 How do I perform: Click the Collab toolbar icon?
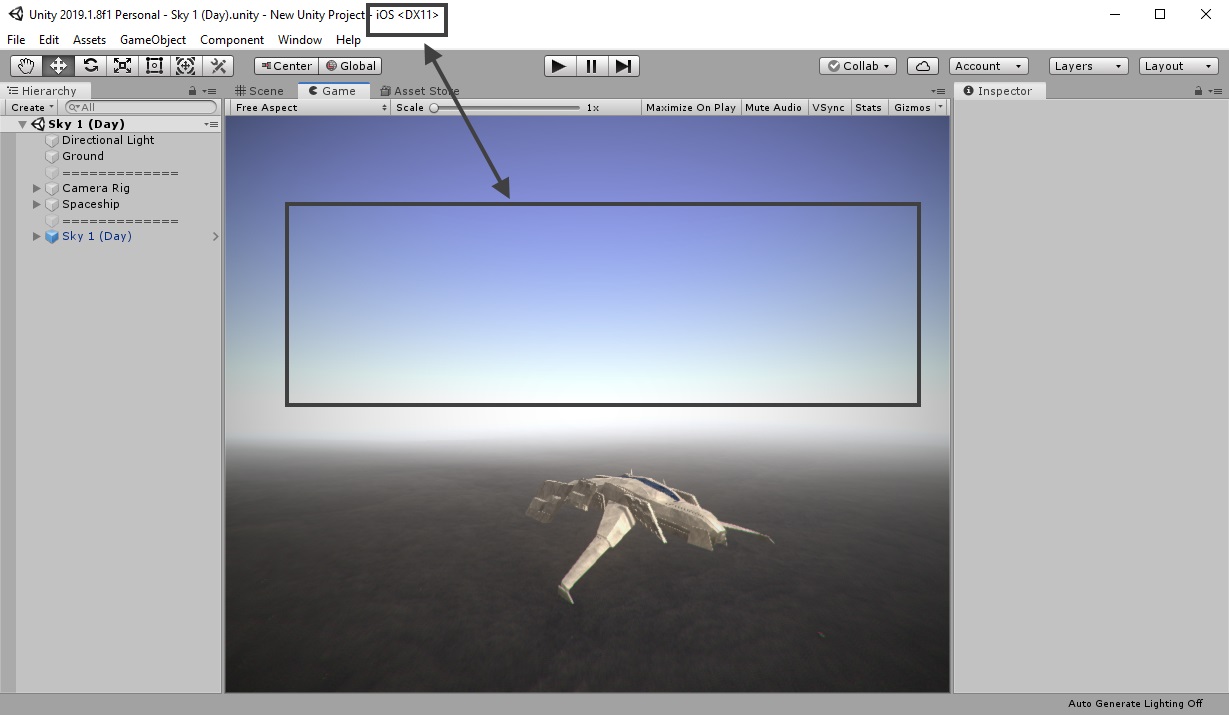(856, 65)
